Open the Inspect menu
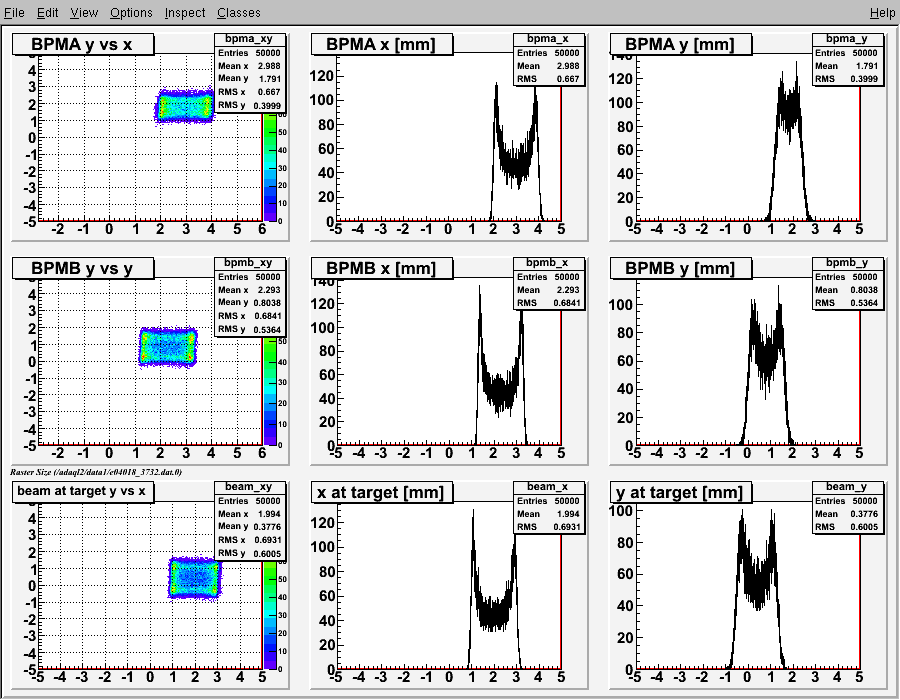 click(184, 13)
